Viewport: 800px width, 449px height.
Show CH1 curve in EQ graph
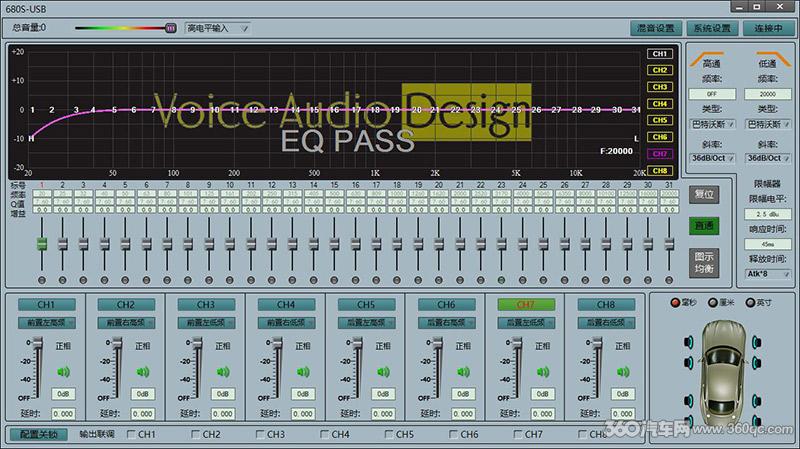pyautogui.click(x=660, y=54)
